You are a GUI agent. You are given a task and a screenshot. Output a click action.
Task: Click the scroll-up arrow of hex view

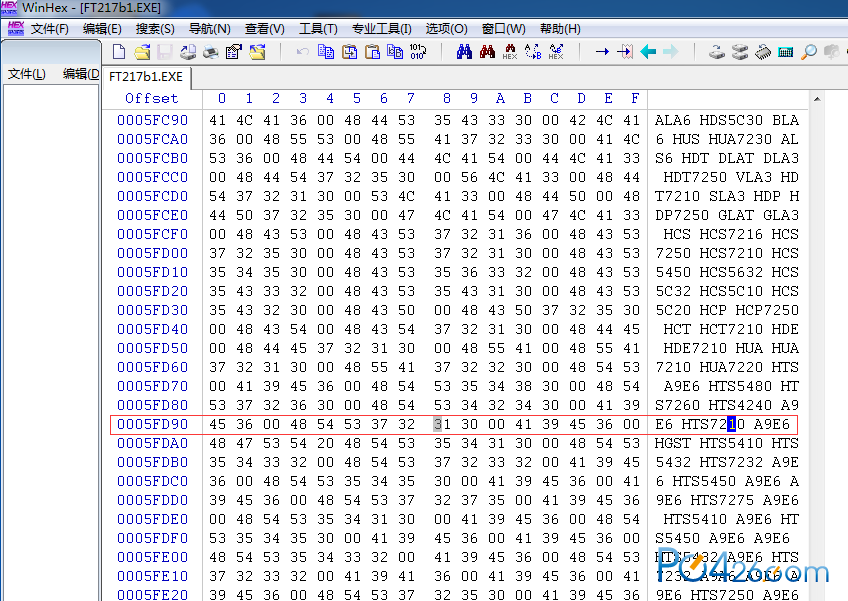[x=817, y=99]
